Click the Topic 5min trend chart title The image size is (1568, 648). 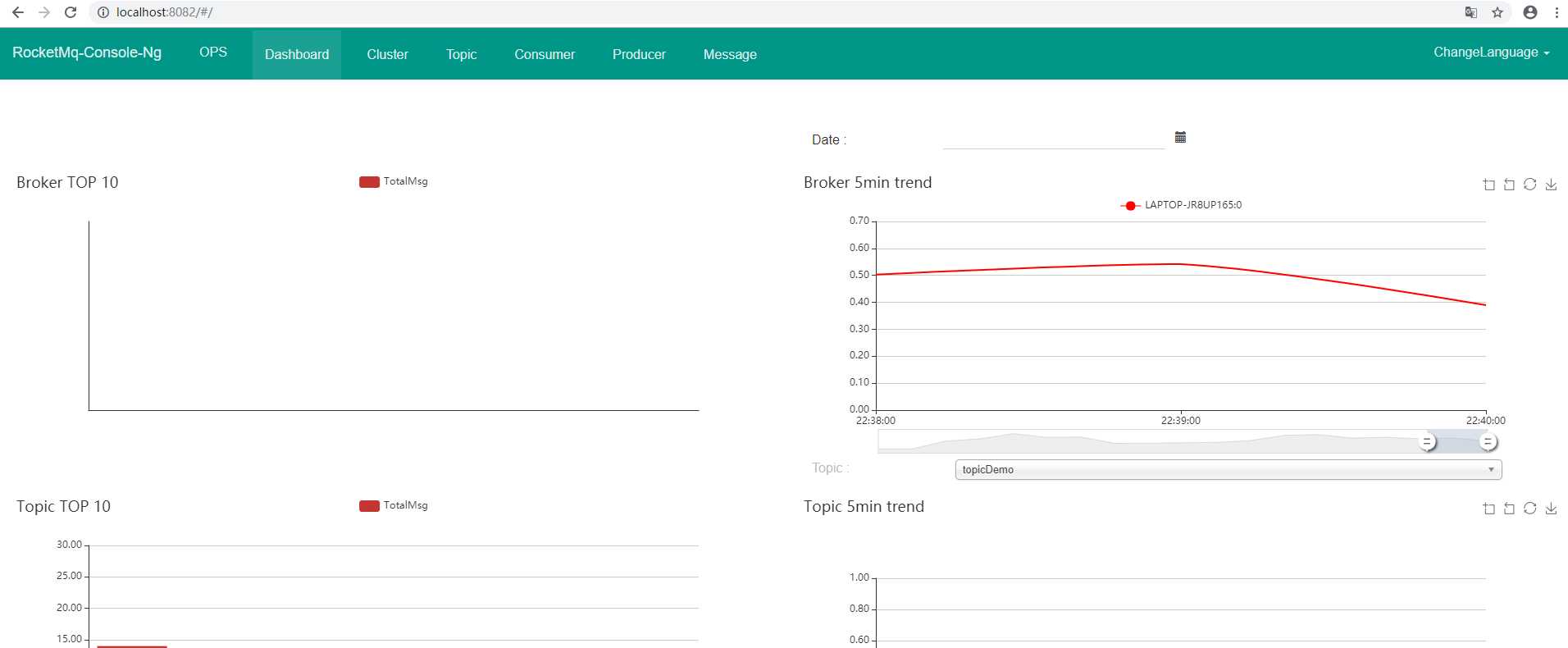point(864,506)
